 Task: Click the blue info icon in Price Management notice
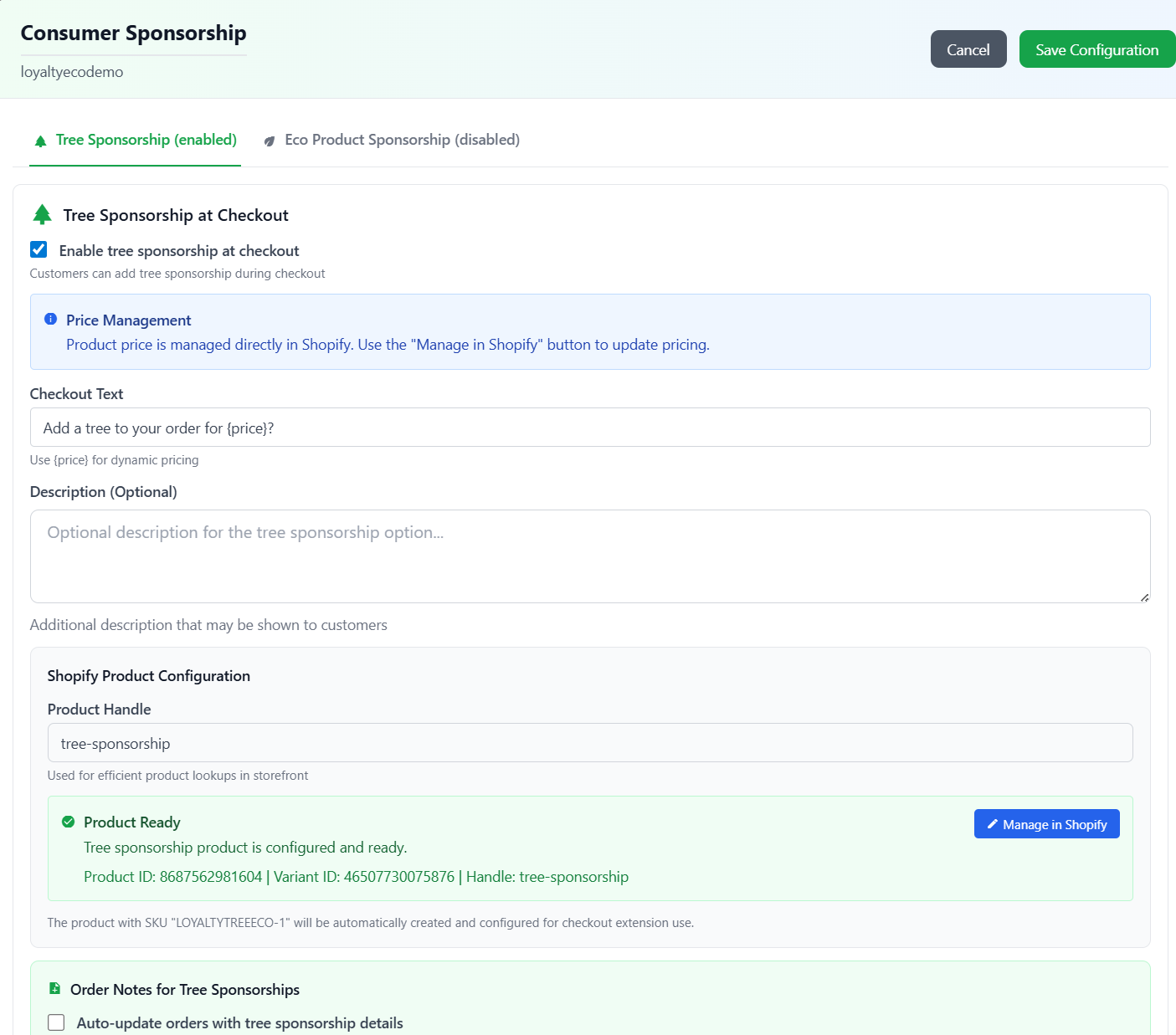[x=50, y=319]
